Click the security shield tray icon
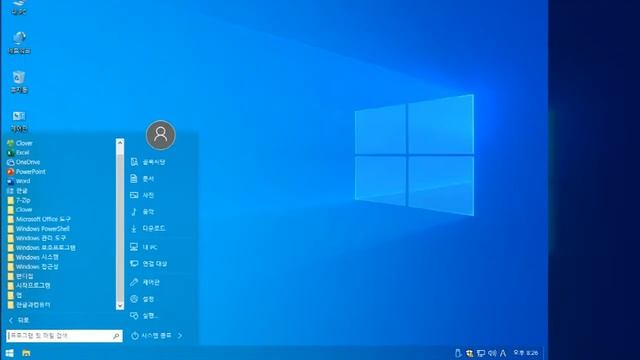Image resolution: width=640 pixels, height=360 pixels. (x=469, y=353)
